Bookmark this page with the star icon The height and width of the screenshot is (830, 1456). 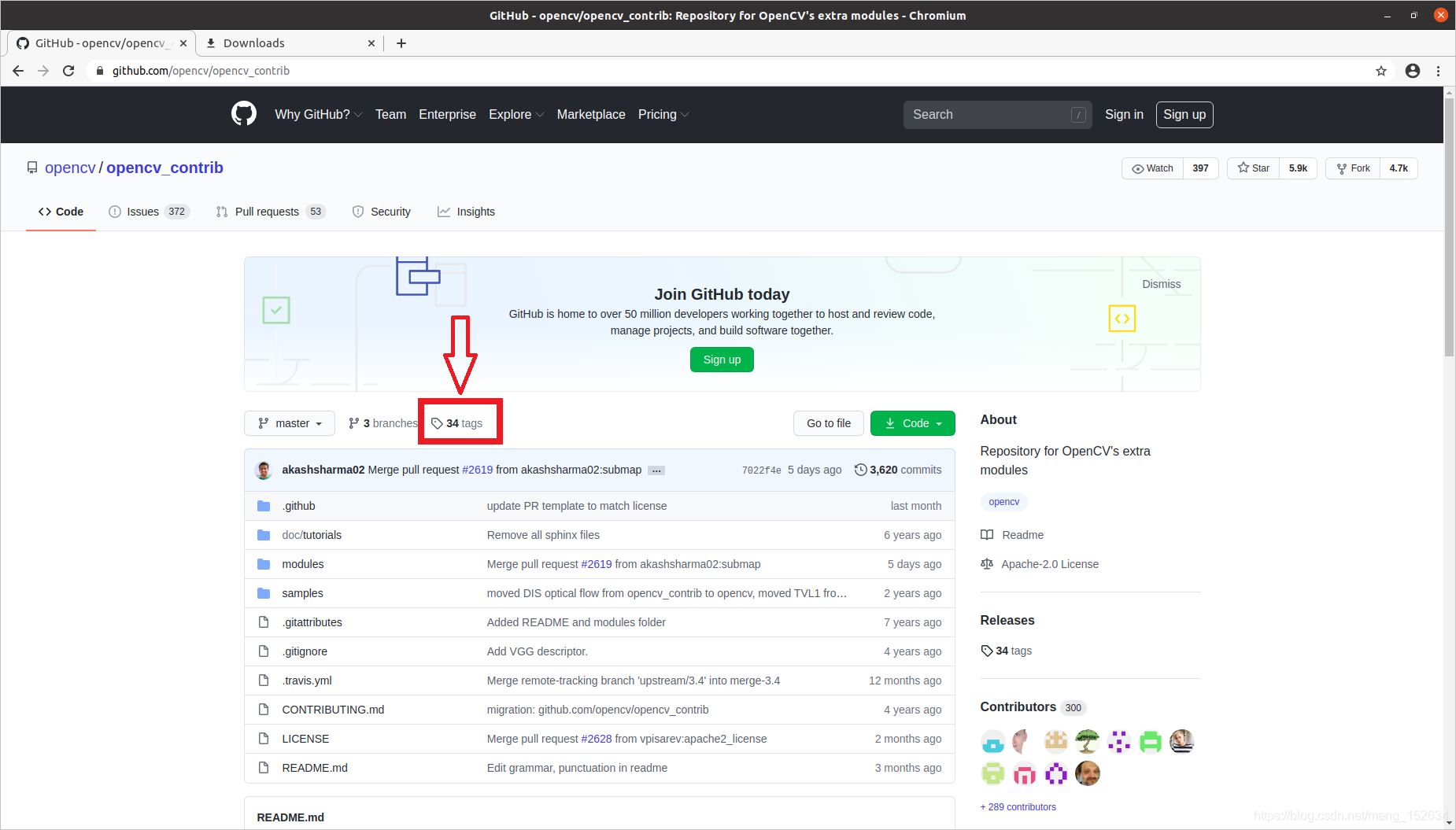tap(1381, 71)
